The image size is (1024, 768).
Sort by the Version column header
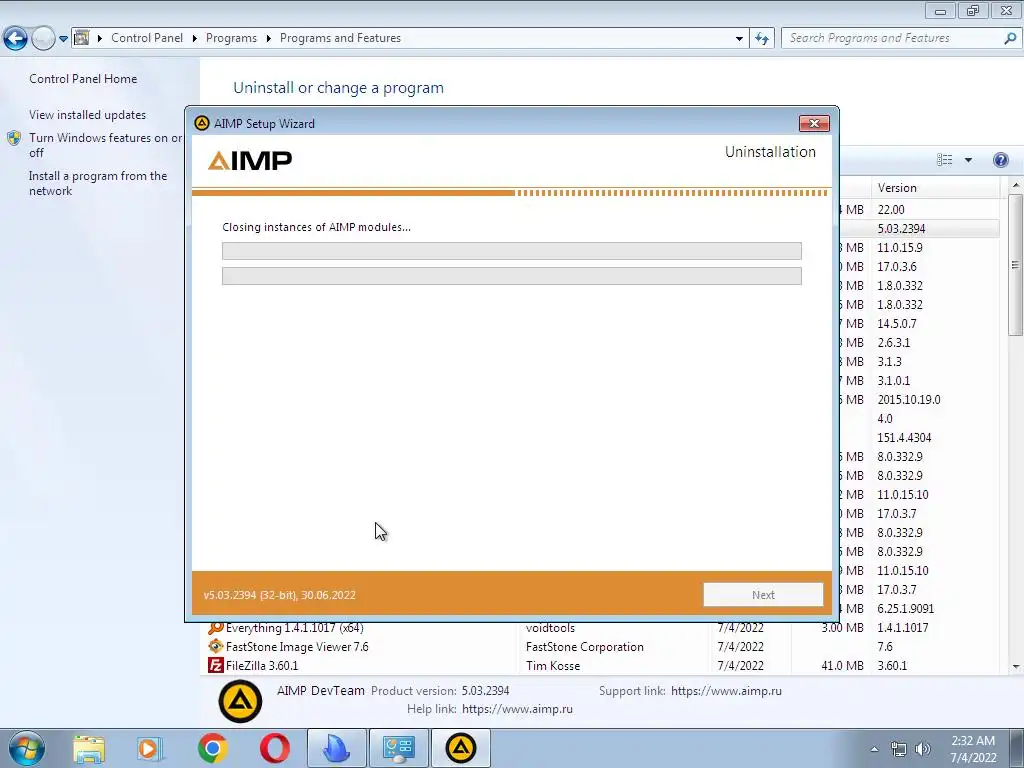[x=936, y=187]
